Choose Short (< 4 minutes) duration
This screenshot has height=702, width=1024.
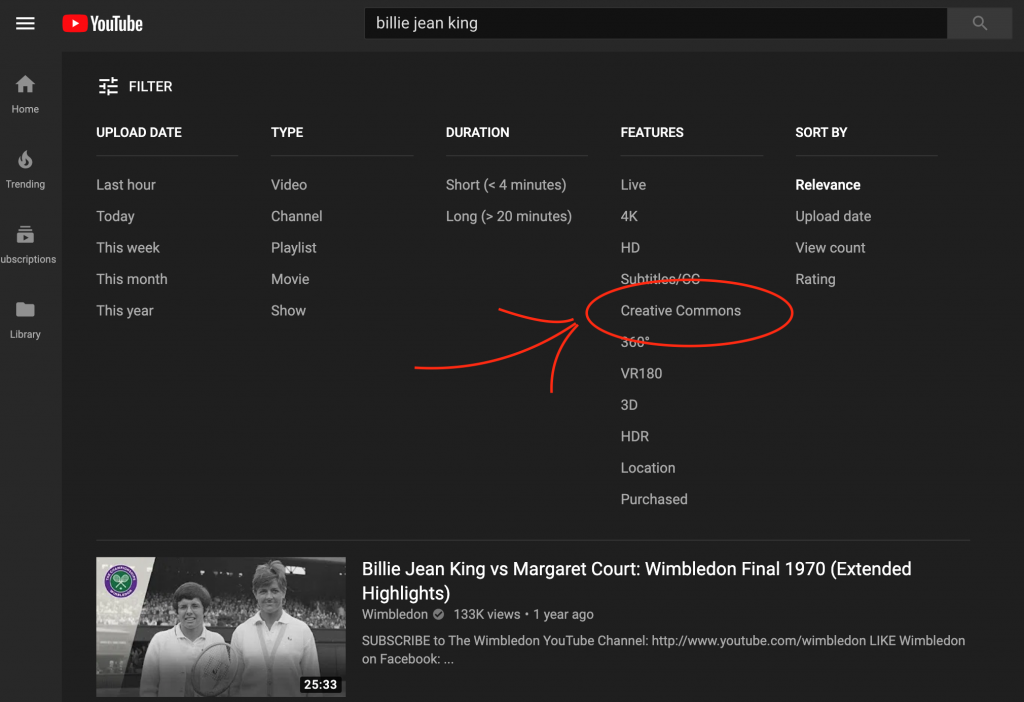(x=506, y=185)
